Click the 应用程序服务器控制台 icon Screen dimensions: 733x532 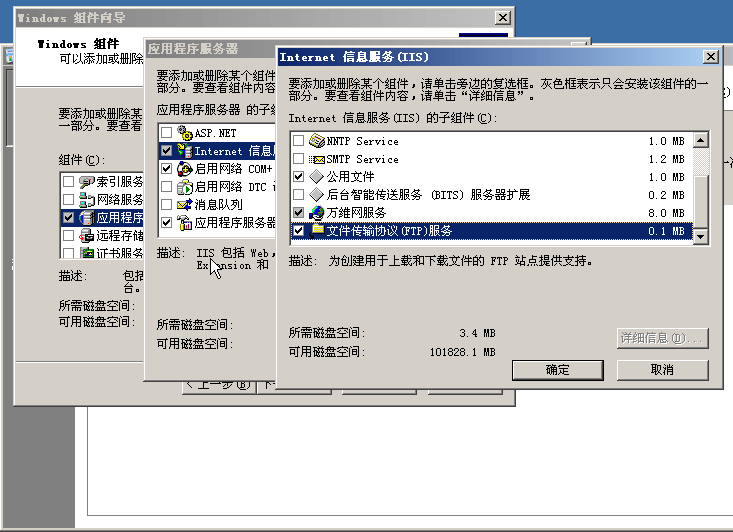(185, 223)
